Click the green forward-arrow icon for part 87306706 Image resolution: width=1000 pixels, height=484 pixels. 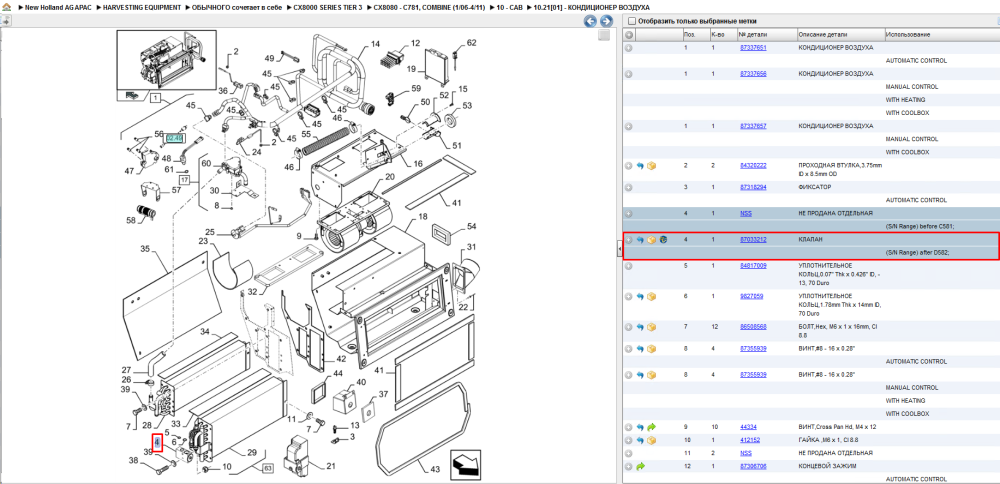click(640, 467)
